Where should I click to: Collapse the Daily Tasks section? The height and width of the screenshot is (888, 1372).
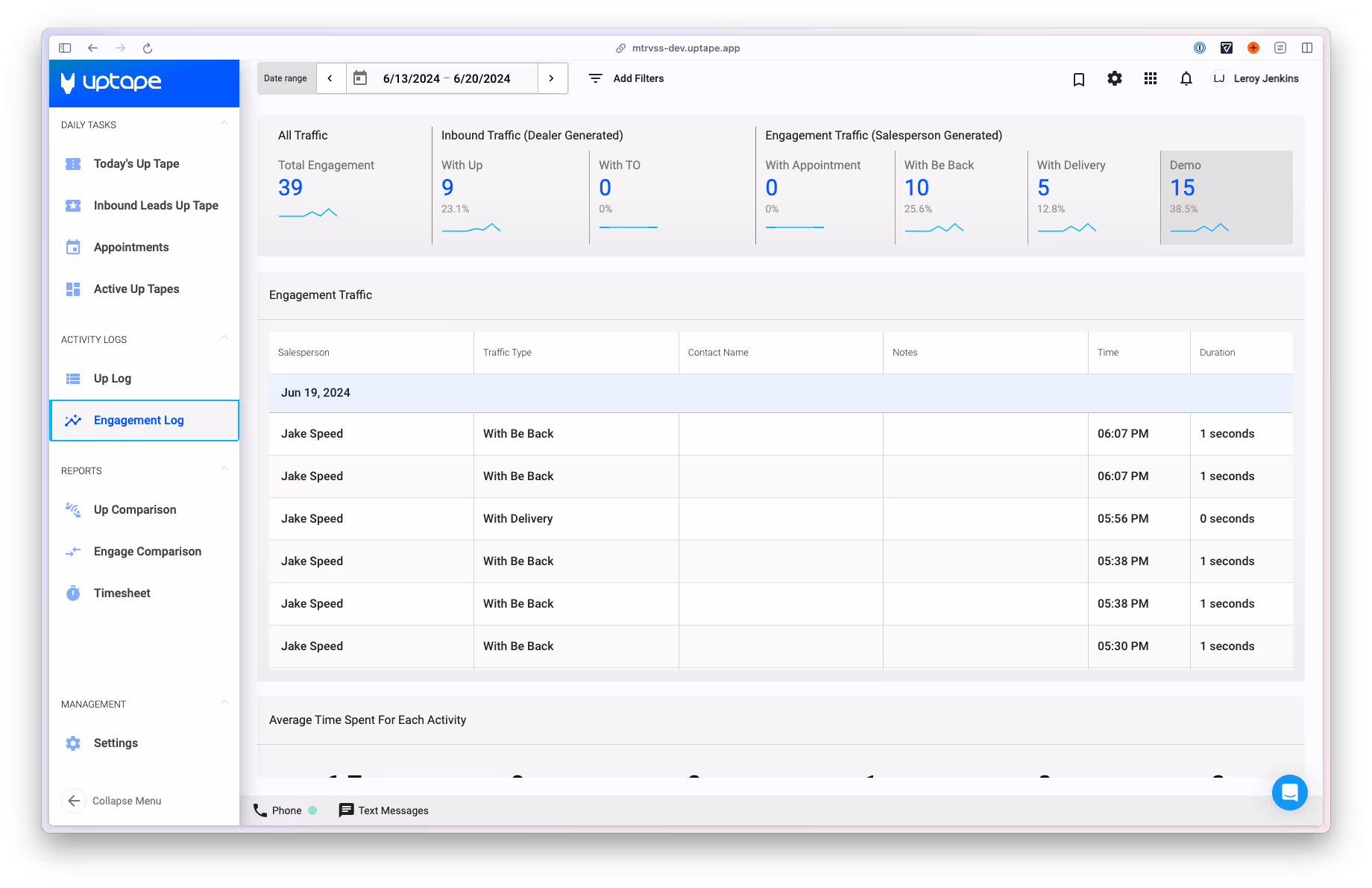pos(224,123)
